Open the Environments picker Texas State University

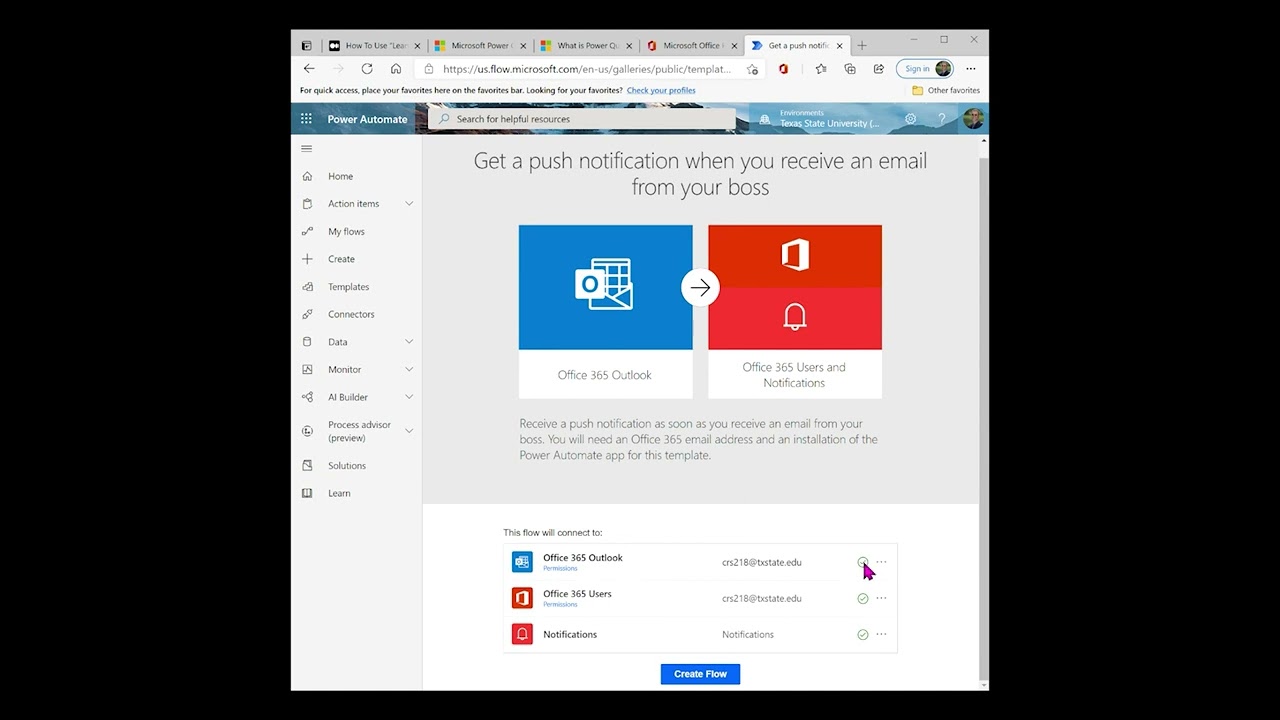(x=820, y=119)
